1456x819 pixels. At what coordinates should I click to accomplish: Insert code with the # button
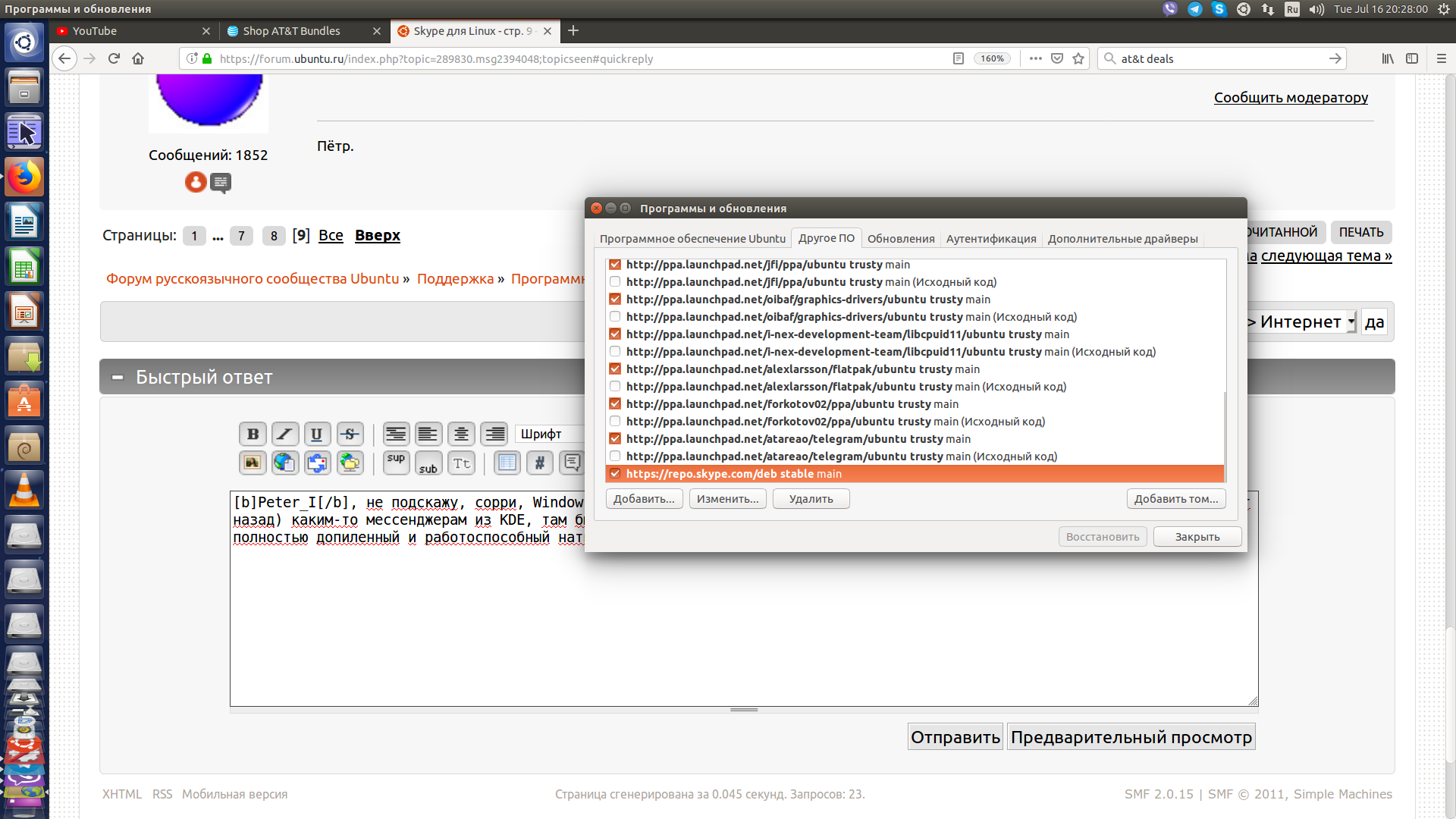539,463
